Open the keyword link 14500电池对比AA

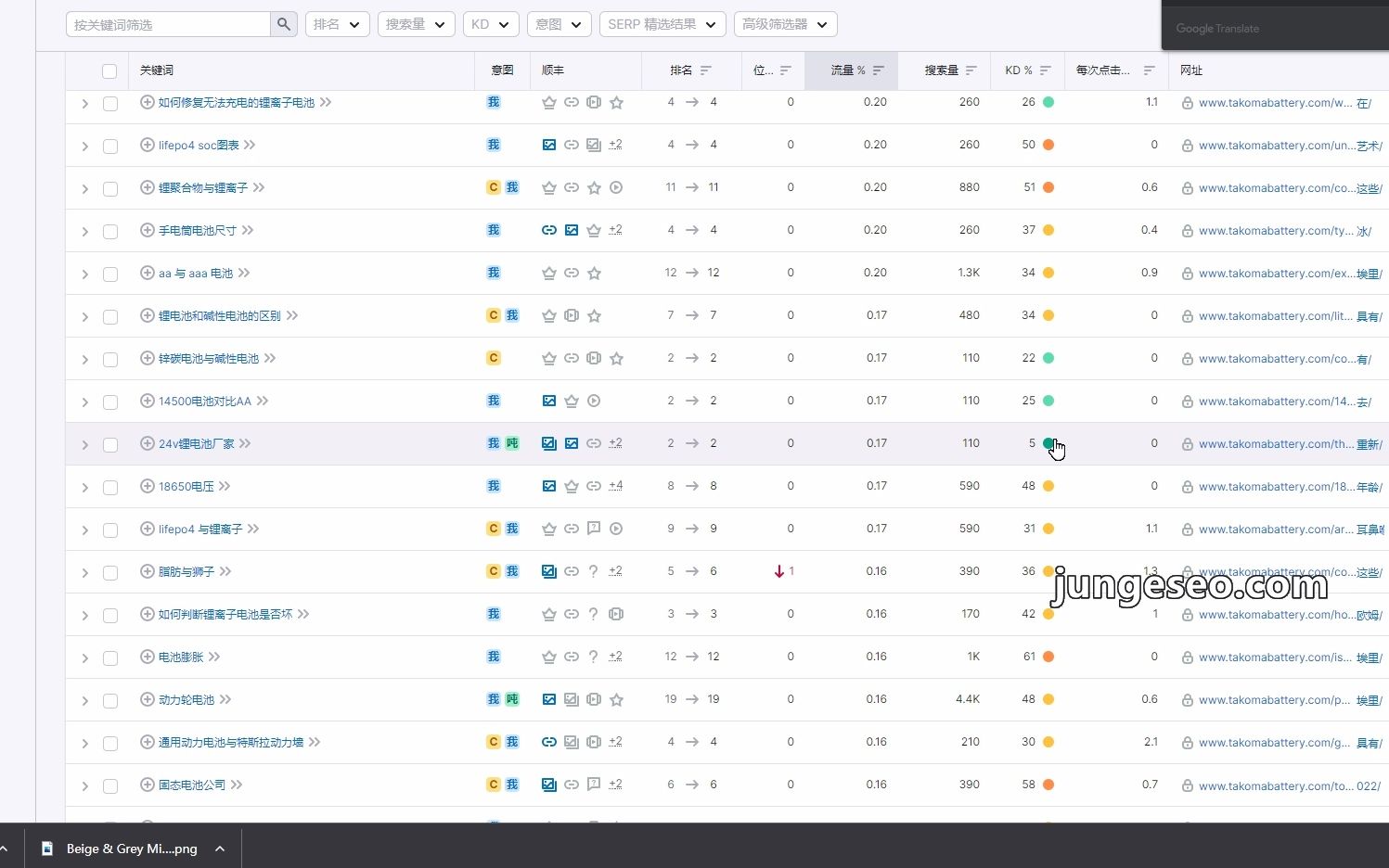pos(204,401)
